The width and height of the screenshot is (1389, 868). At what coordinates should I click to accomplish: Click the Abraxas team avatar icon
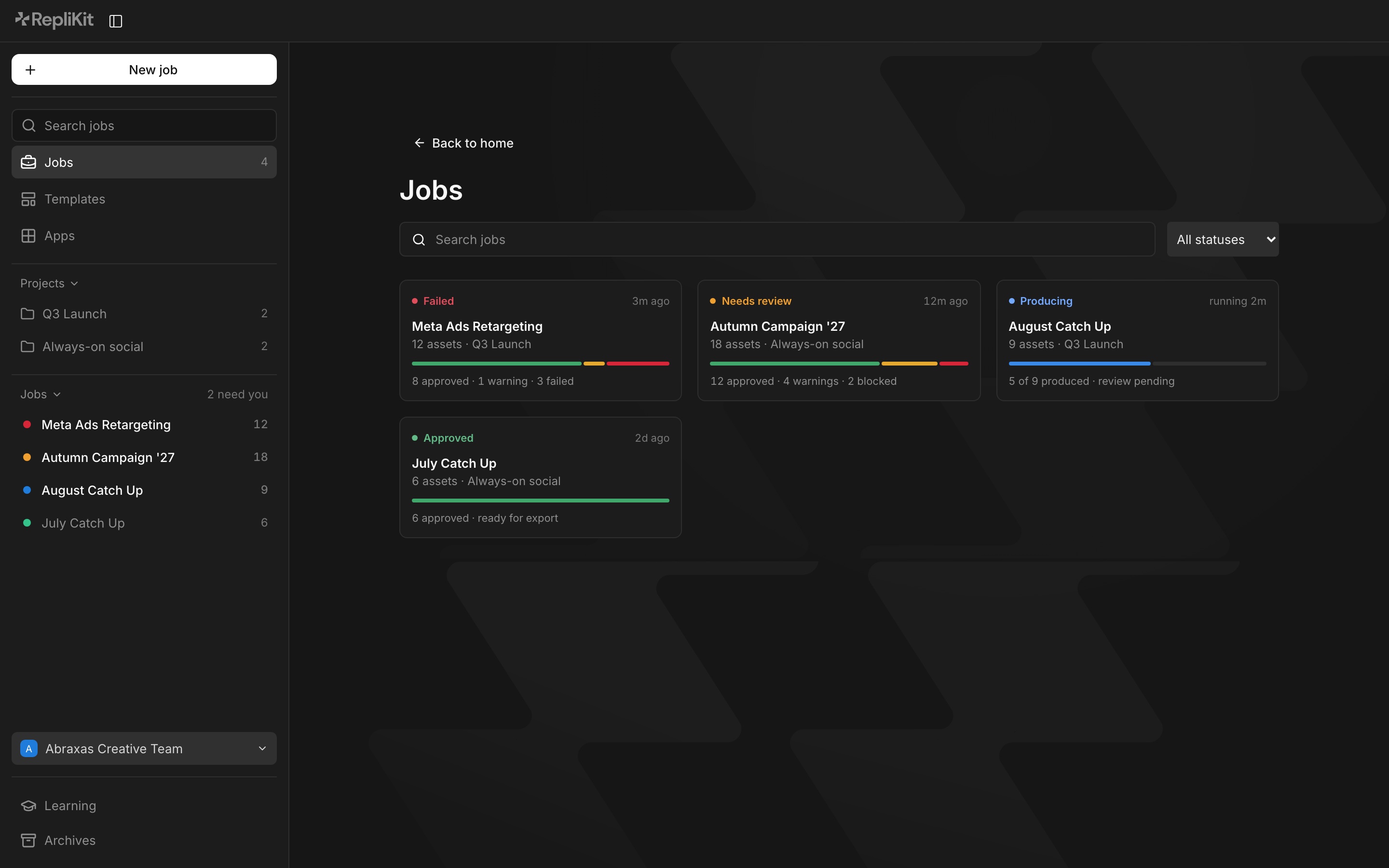coord(29,748)
